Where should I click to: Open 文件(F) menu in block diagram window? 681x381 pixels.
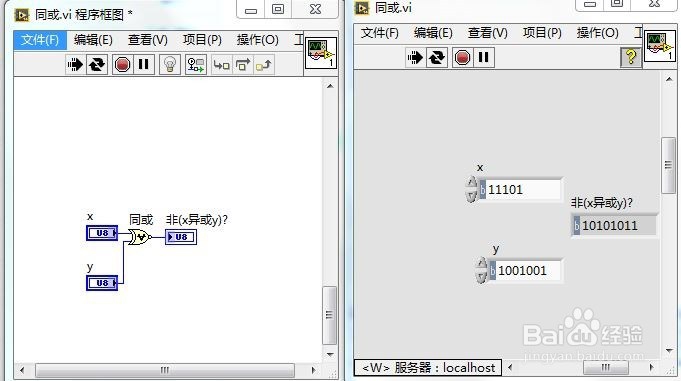click(40, 40)
